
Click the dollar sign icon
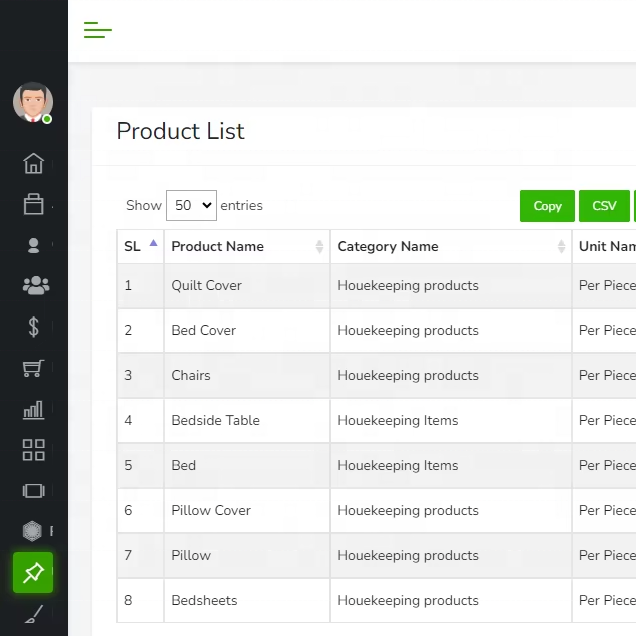click(34, 327)
